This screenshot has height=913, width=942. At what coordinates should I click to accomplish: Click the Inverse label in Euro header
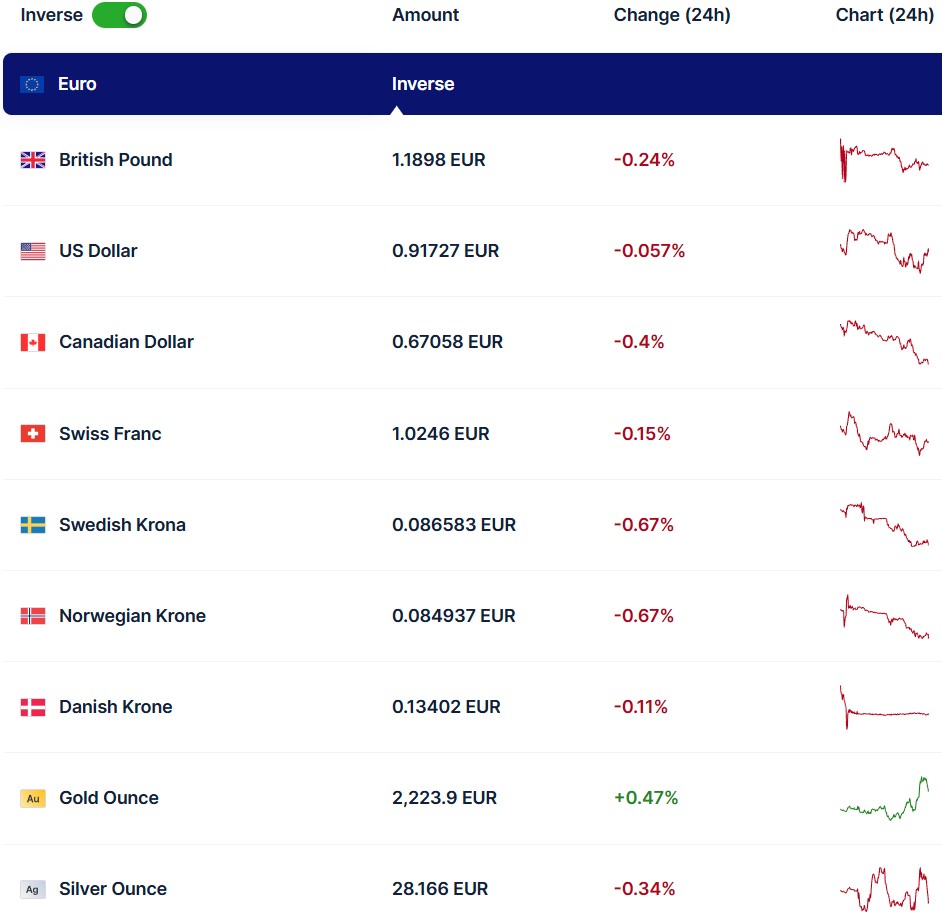click(x=423, y=84)
